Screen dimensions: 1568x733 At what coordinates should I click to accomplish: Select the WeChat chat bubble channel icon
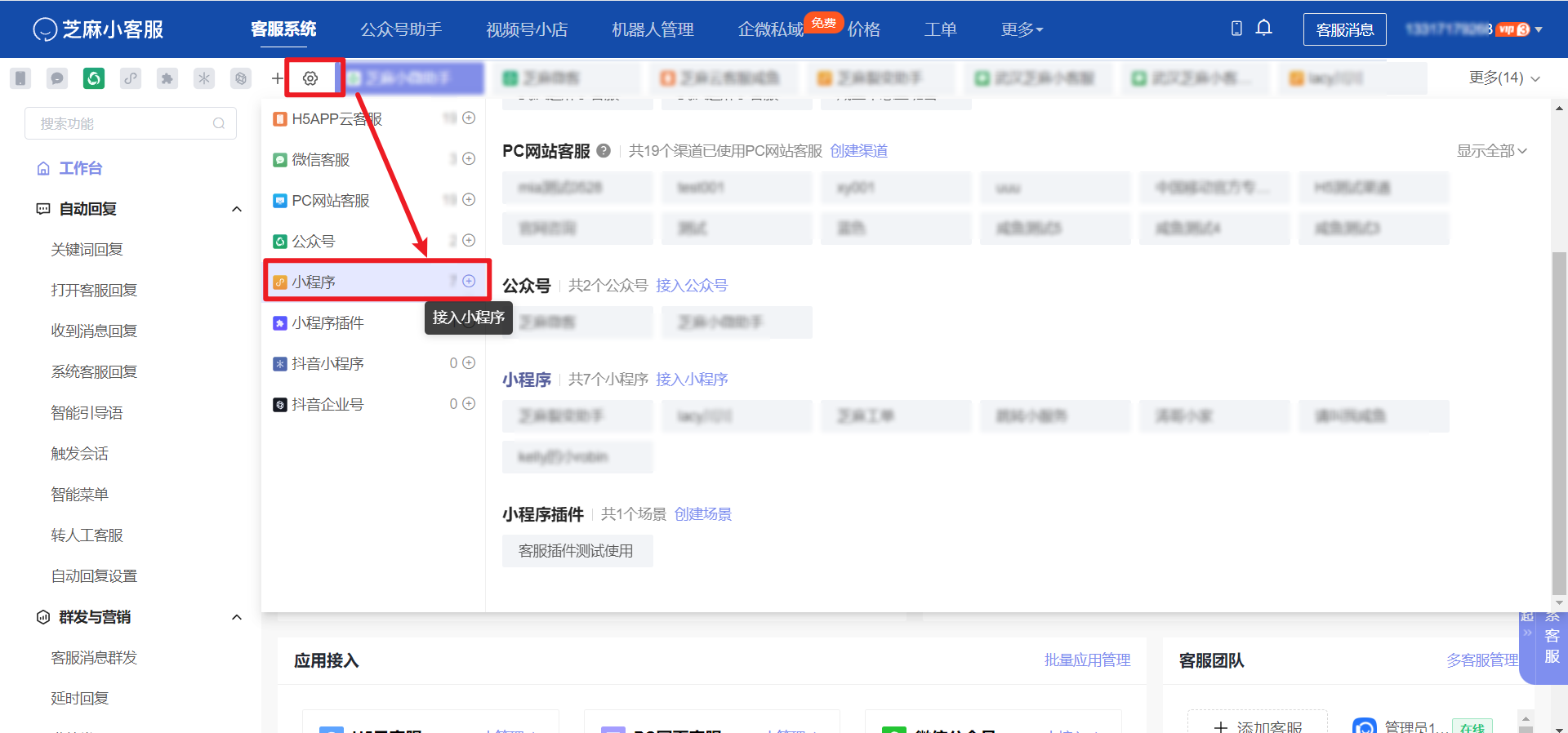coord(57,78)
